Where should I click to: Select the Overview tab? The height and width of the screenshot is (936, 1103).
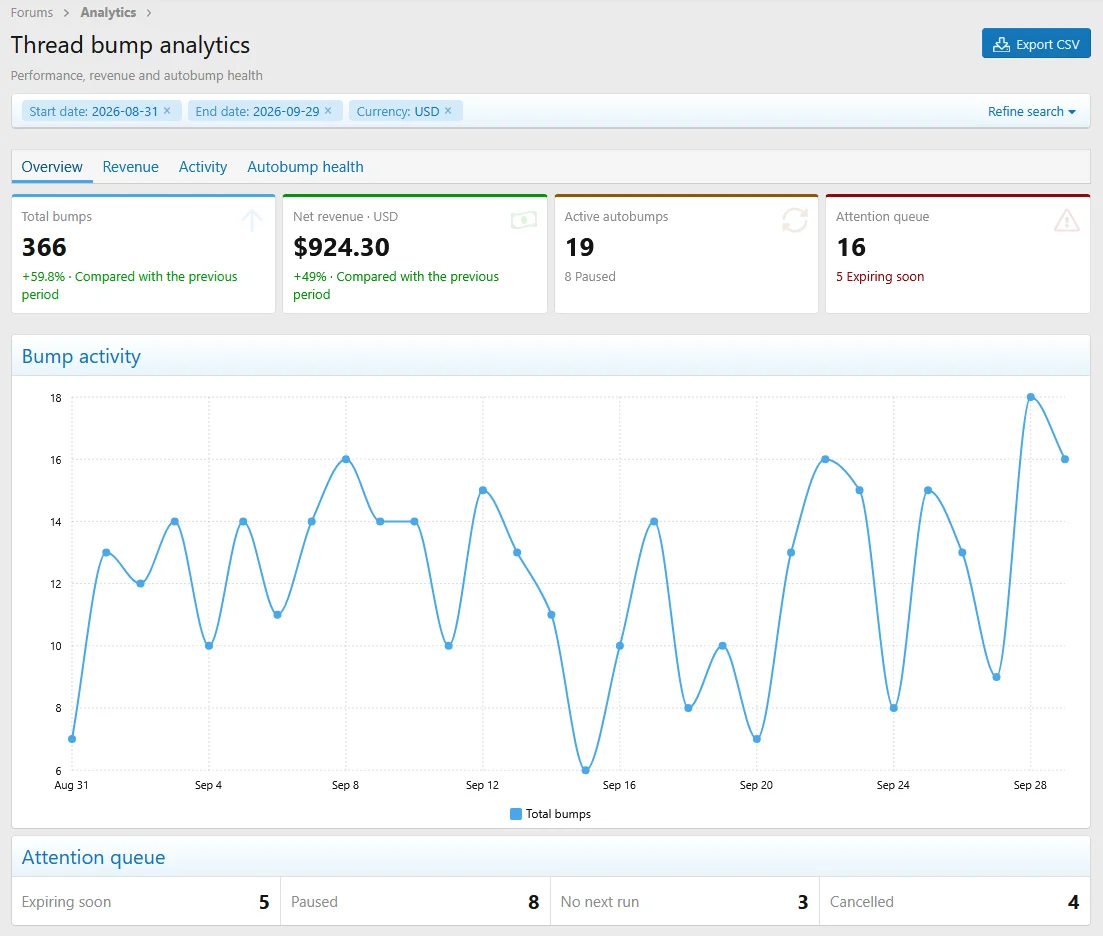click(x=52, y=167)
